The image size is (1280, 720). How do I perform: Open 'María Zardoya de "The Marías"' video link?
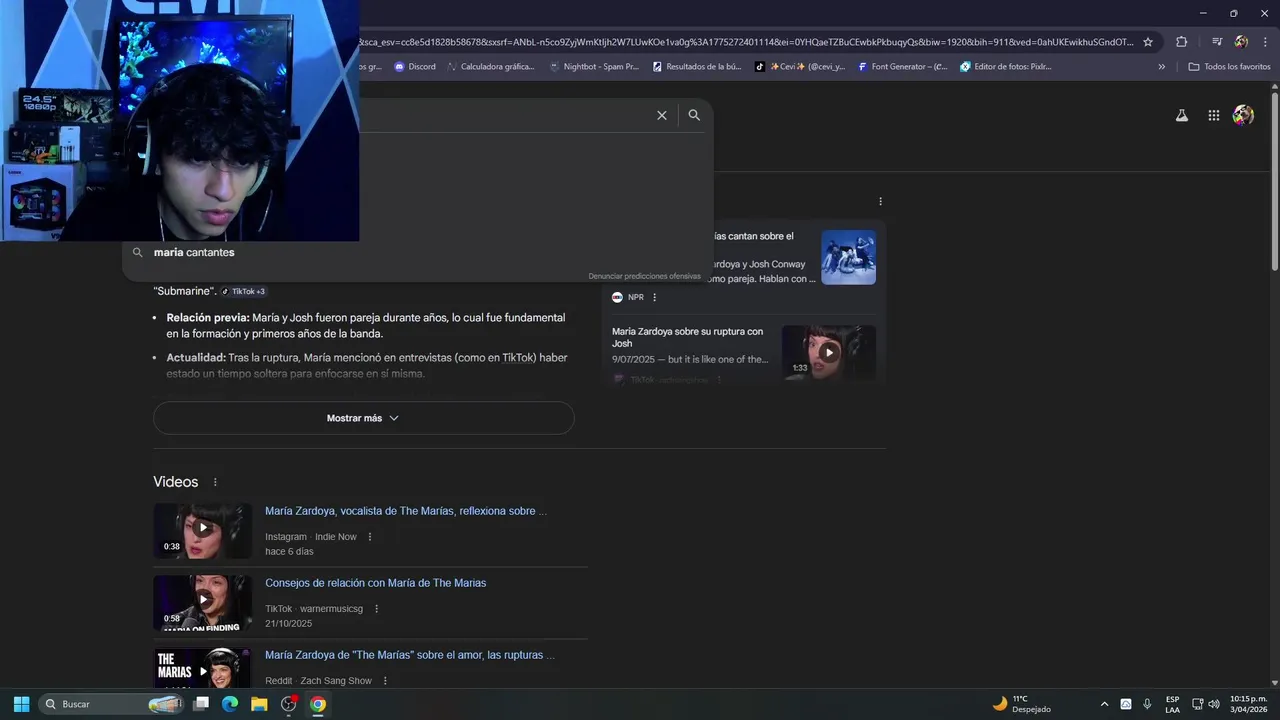coord(410,655)
